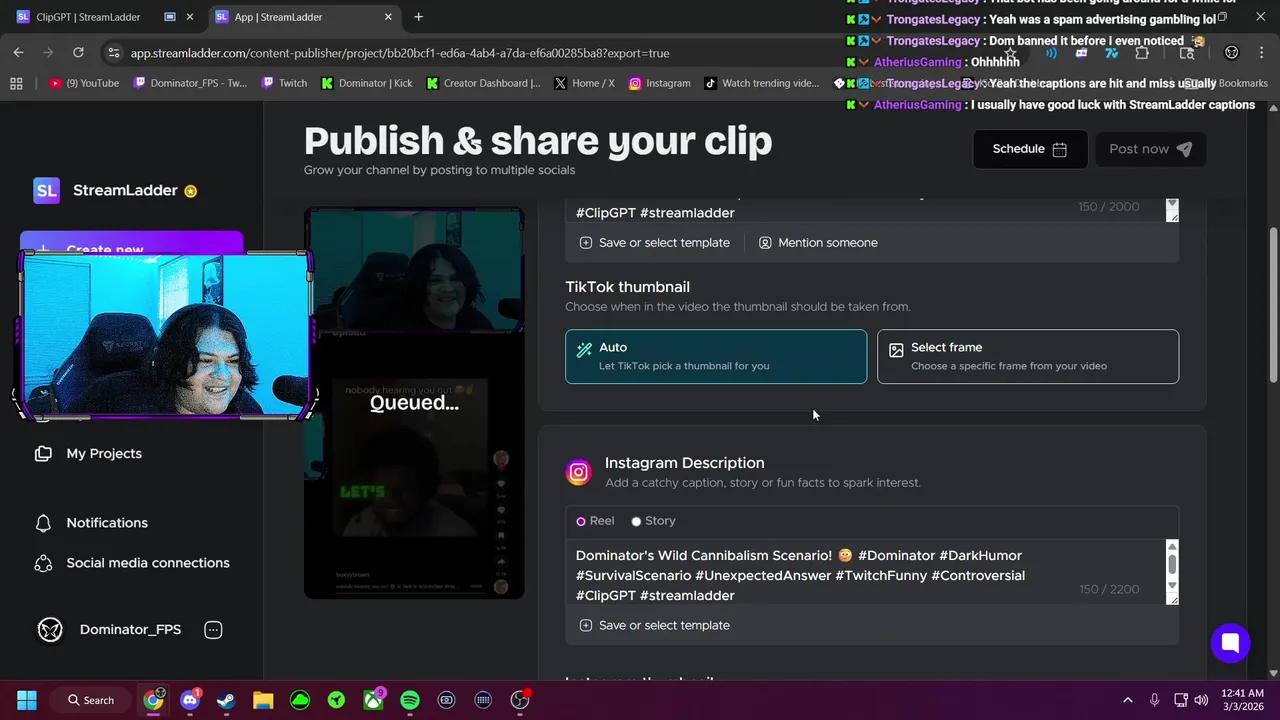This screenshot has height=720, width=1280.
Task: Click the browser back arrow
Action: [x=18, y=52]
